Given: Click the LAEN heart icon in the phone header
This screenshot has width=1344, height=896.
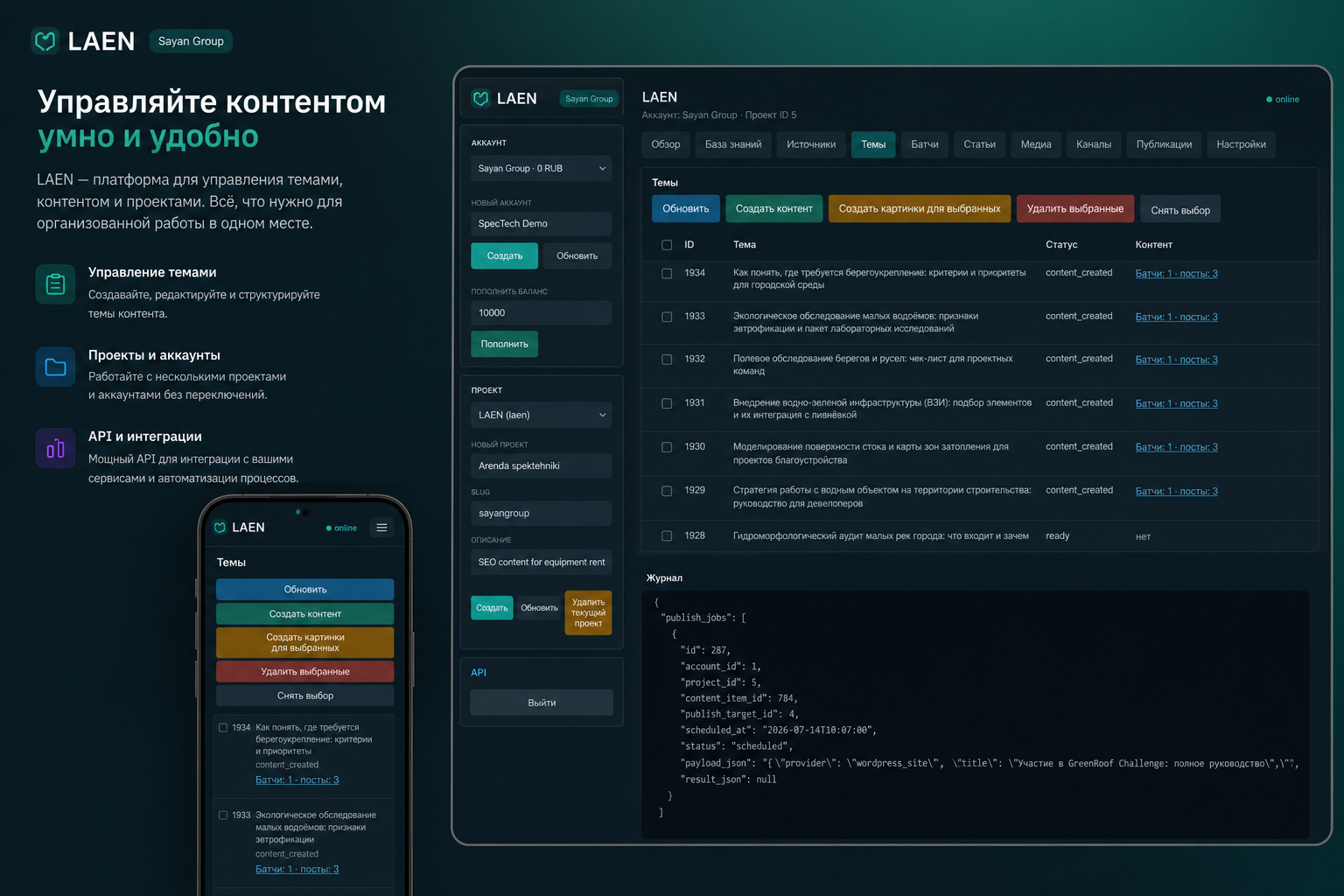Looking at the screenshot, I should pos(220,528).
